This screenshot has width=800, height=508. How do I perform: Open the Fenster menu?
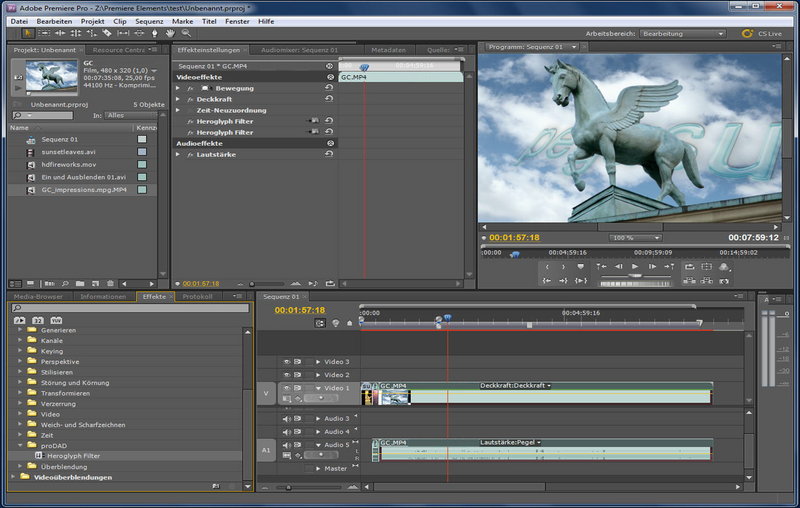tap(237, 21)
